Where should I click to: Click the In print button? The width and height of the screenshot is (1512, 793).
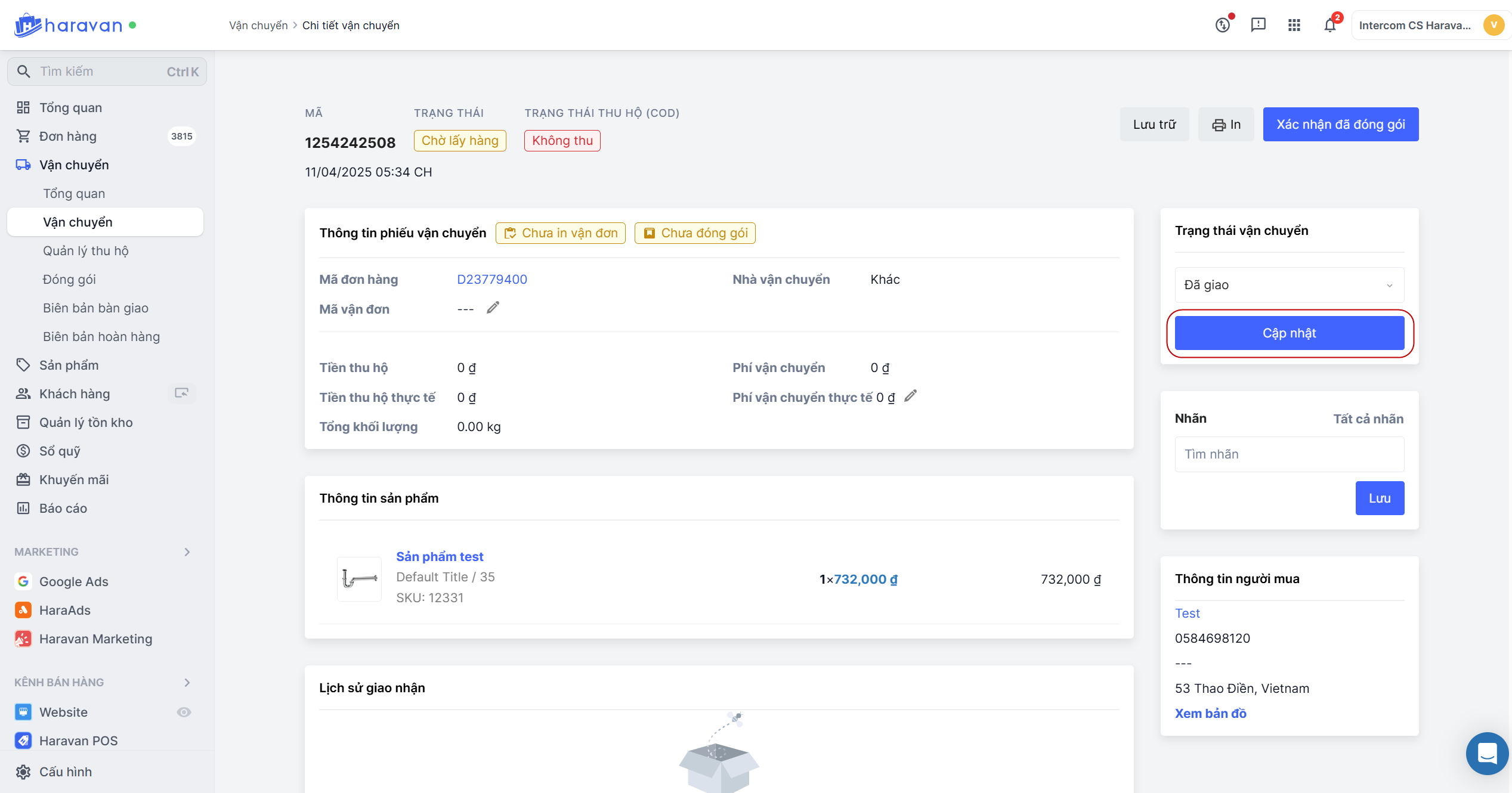tap(1226, 125)
